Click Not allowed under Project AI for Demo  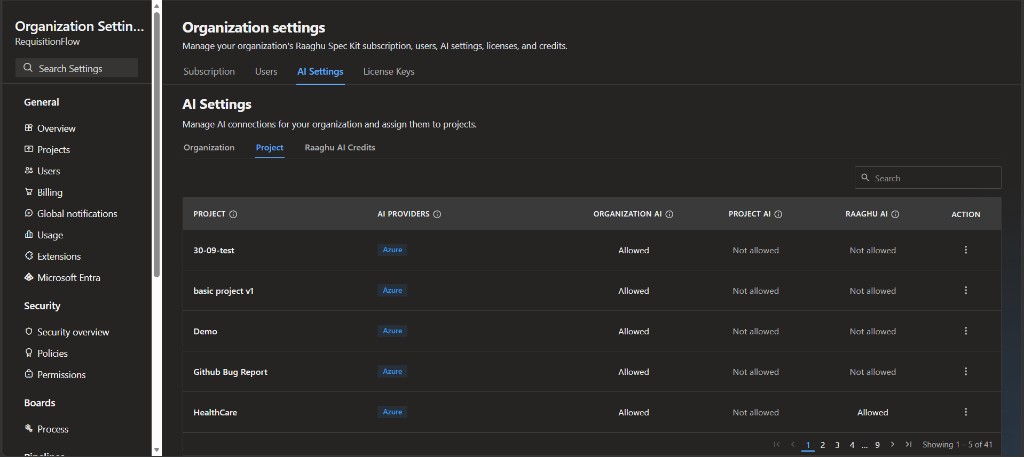coord(756,332)
